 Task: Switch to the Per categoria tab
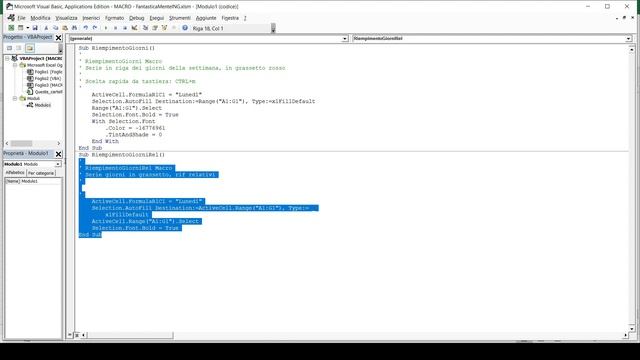click(x=41, y=173)
